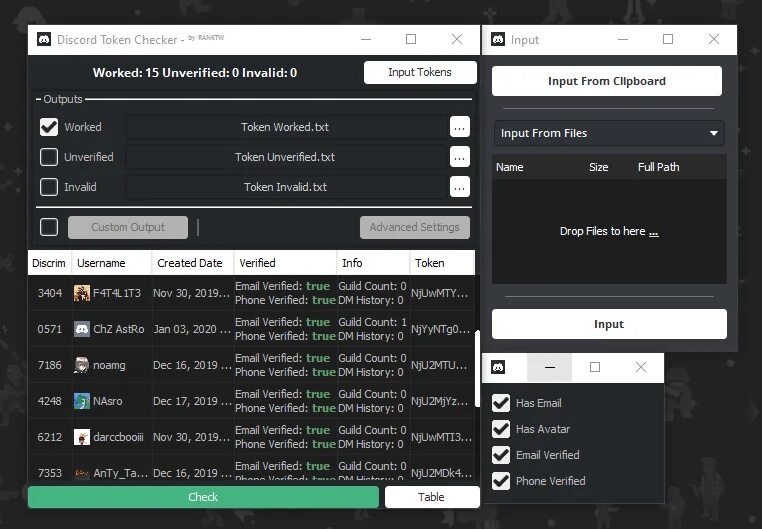The width and height of the screenshot is (762, 529).
Task: Close the Input window
Action: [x=713, y=39]
